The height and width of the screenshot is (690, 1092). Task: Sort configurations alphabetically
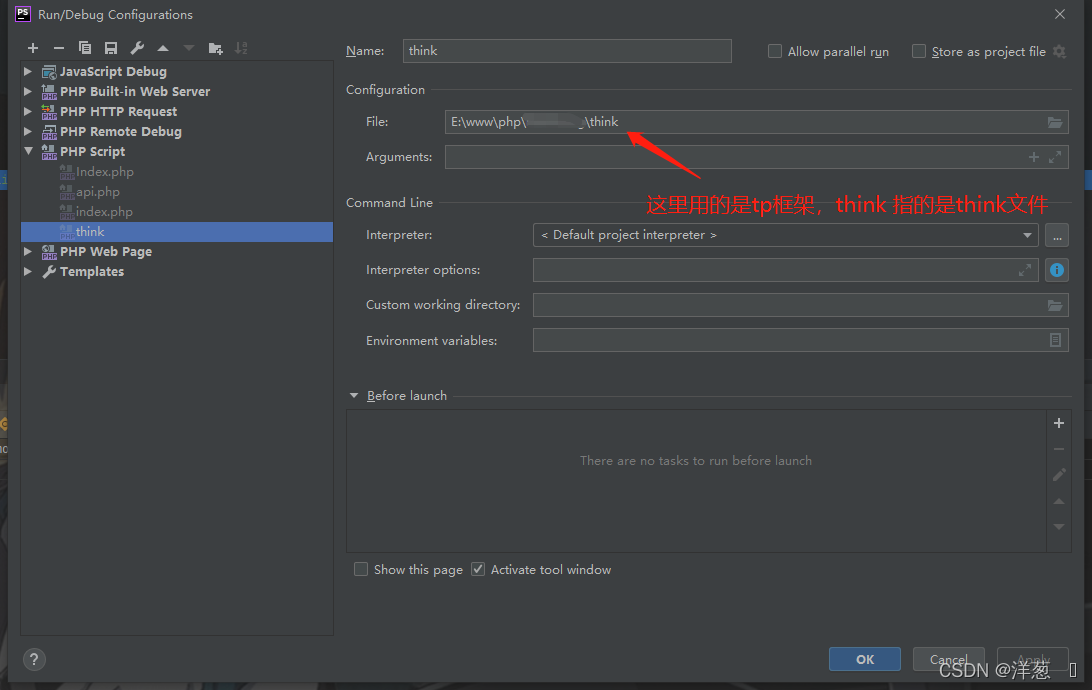click(x=241, y=48)
